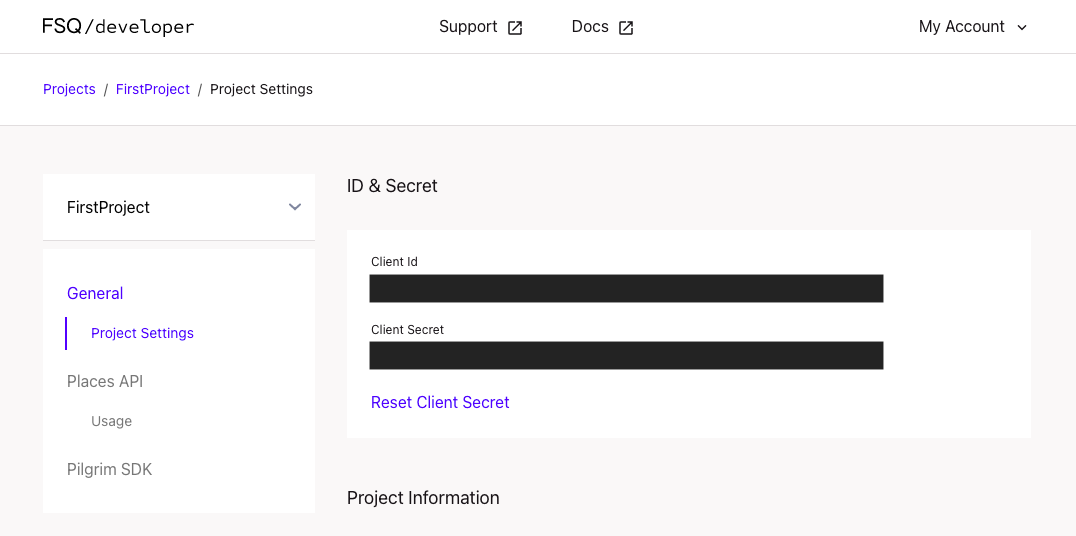Go to Projects in the breadcrumb
1076x536 pixels.
click(x=69, y=89)
